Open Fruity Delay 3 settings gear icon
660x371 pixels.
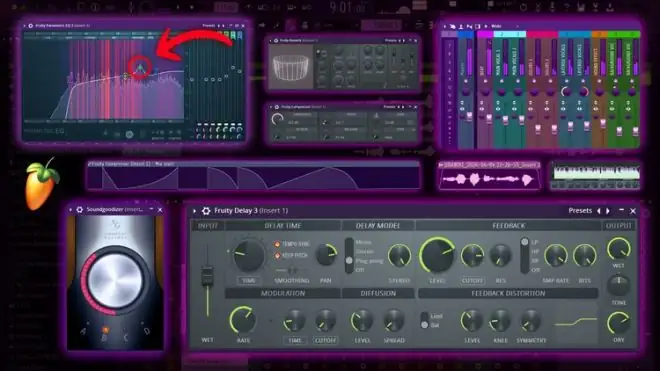(x=206, y=211)
